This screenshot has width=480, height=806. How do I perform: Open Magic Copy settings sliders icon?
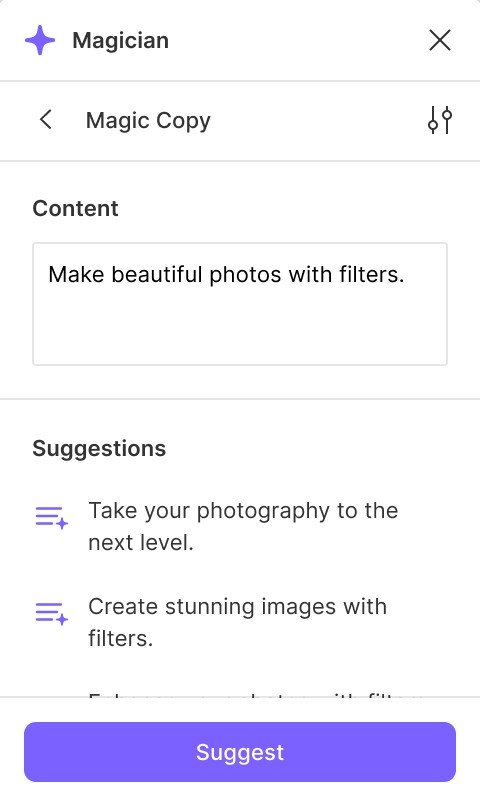(x=440, y=120)
